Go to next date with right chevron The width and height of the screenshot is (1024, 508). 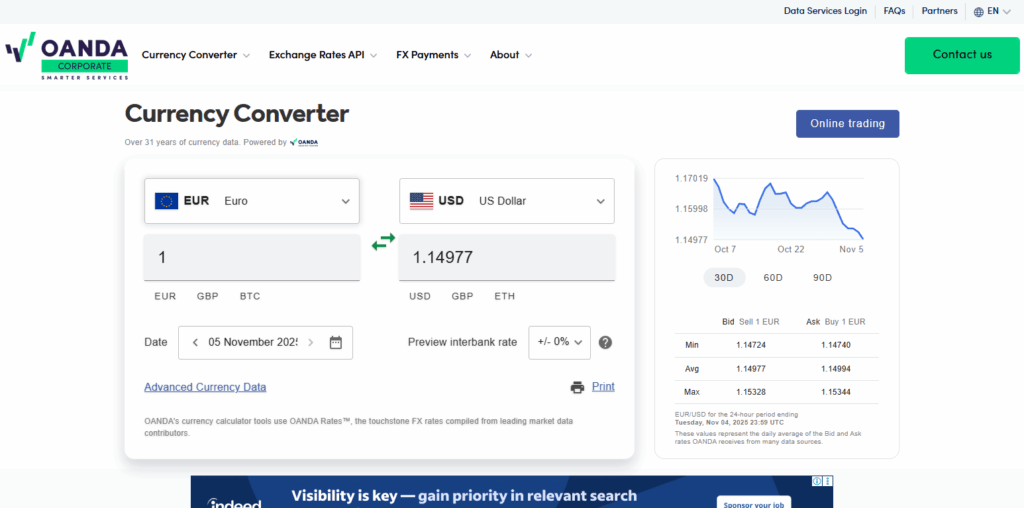pyautogui.click(x=311, y=342)
